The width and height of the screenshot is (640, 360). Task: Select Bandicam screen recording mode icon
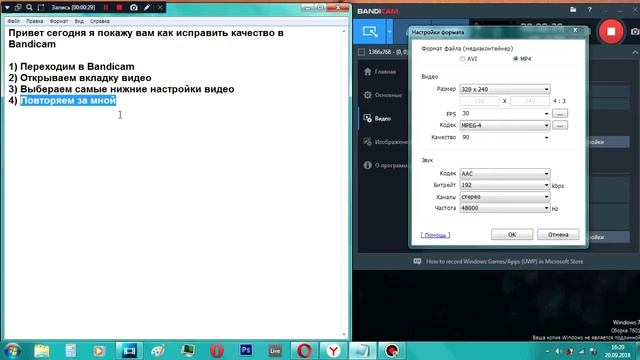[x=370, y=31]
